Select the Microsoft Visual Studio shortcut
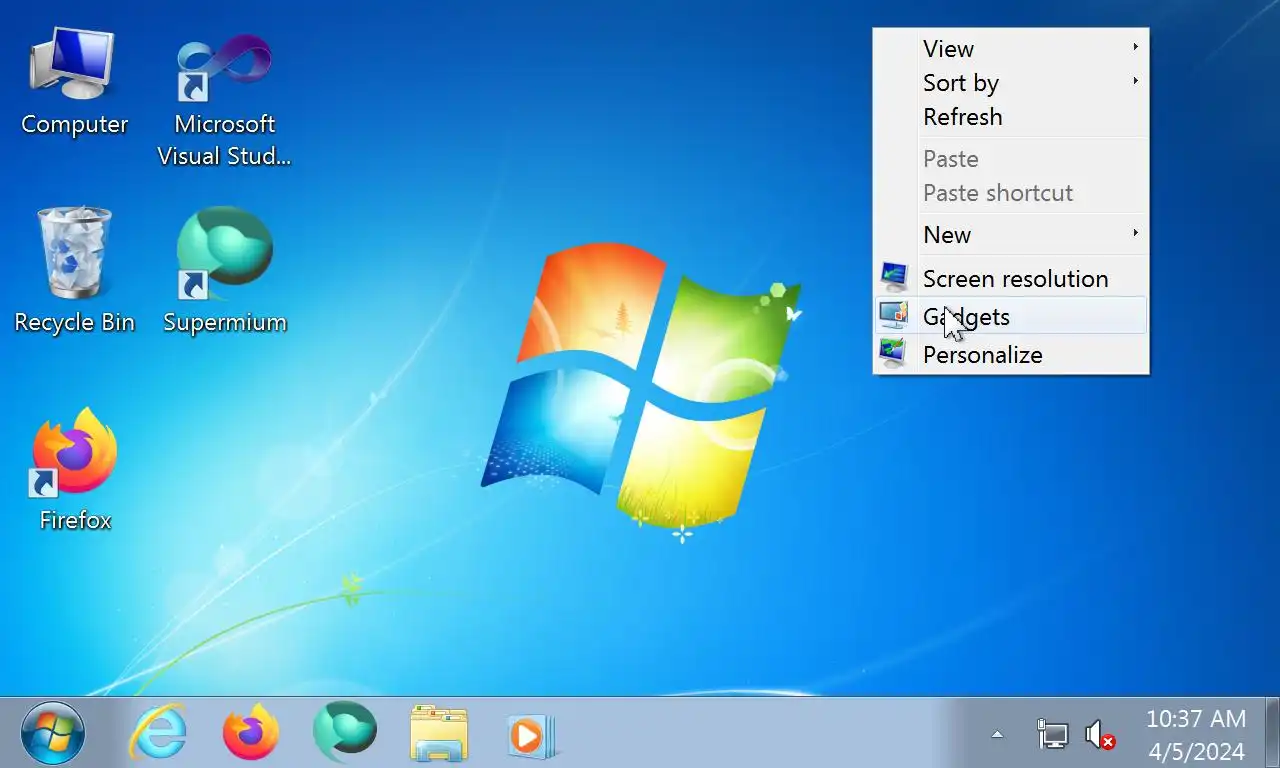The width and height of the screenshot is (1280, 768). (x=224, y=100)
